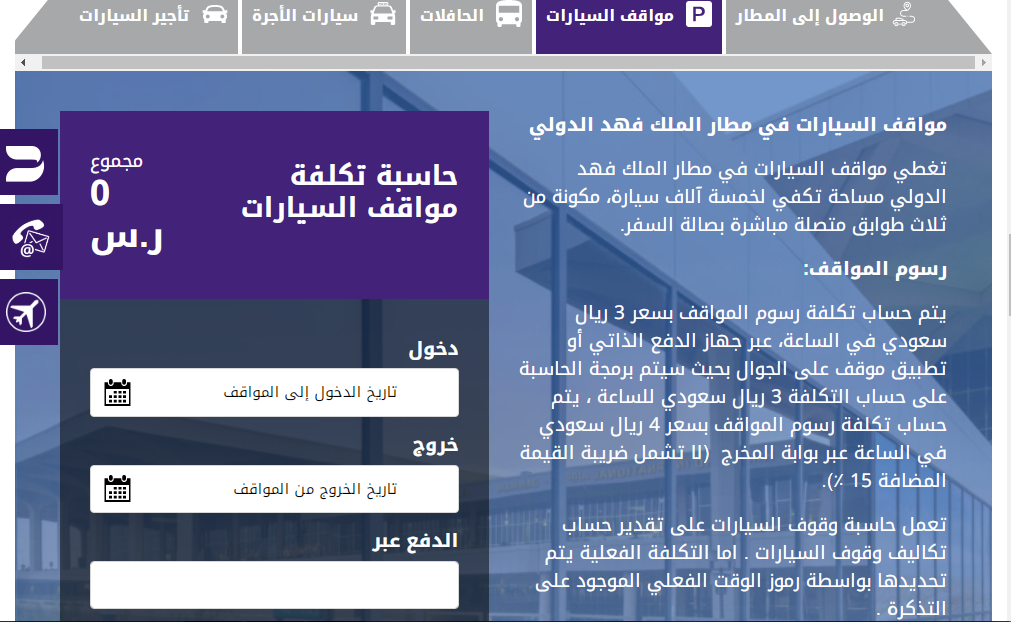Screen dimensions: 1011x622
Task: Click the horizontal scrollbar track under tabs
Action: (x=508, y=63)
